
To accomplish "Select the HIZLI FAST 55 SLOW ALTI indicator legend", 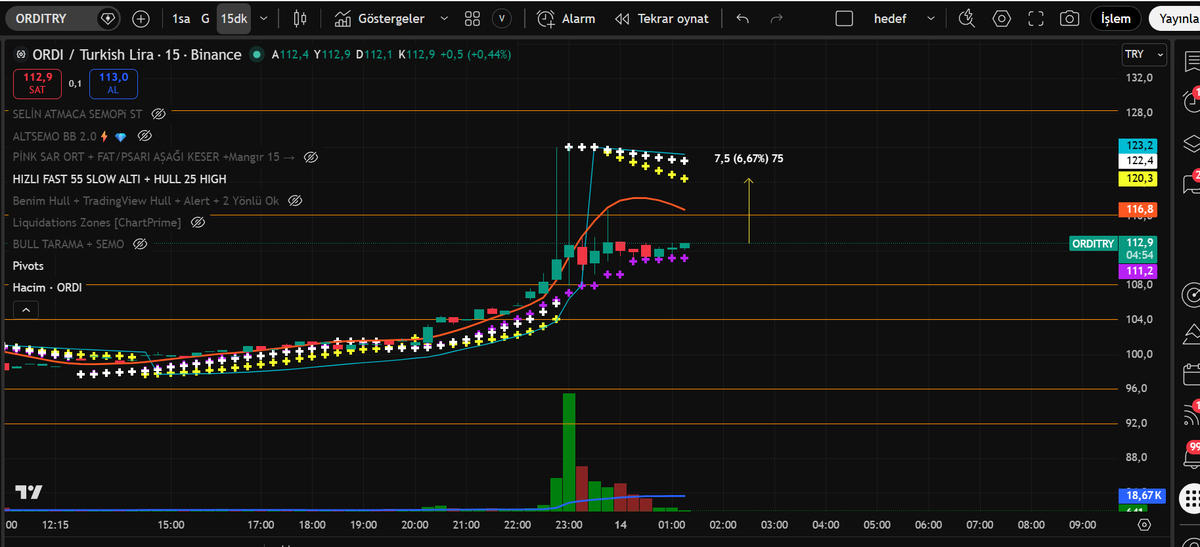I will coord(119,179).
